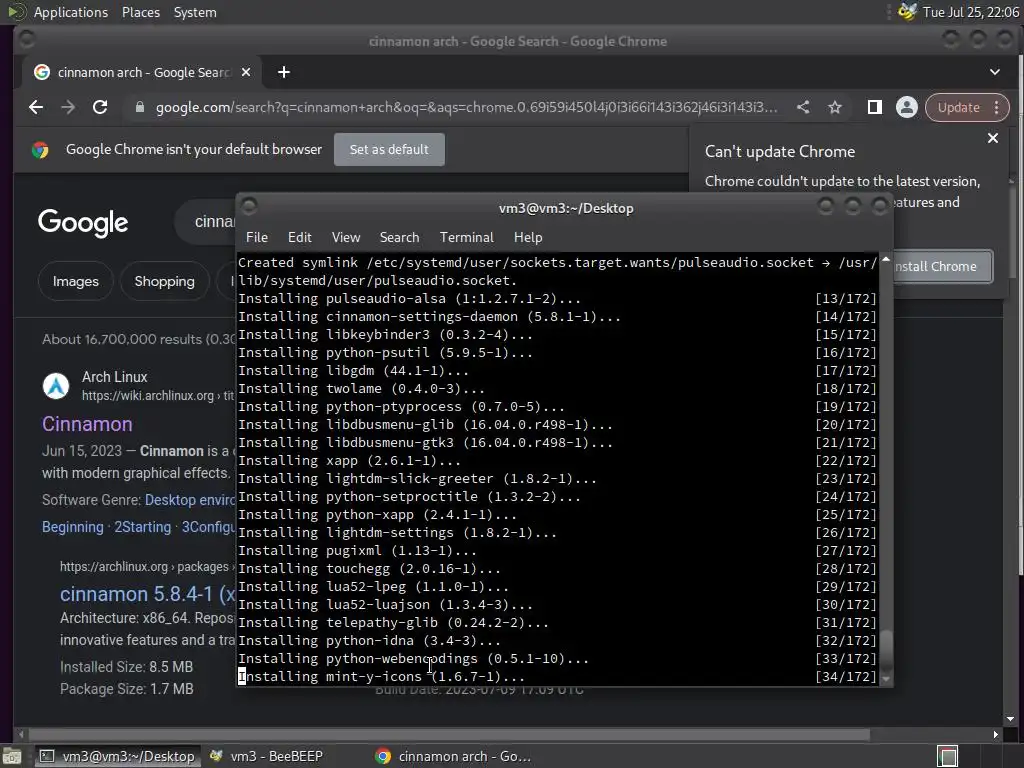1024x768 pixels.
Task: Open terminal Help menu
Action: (528, 238)
